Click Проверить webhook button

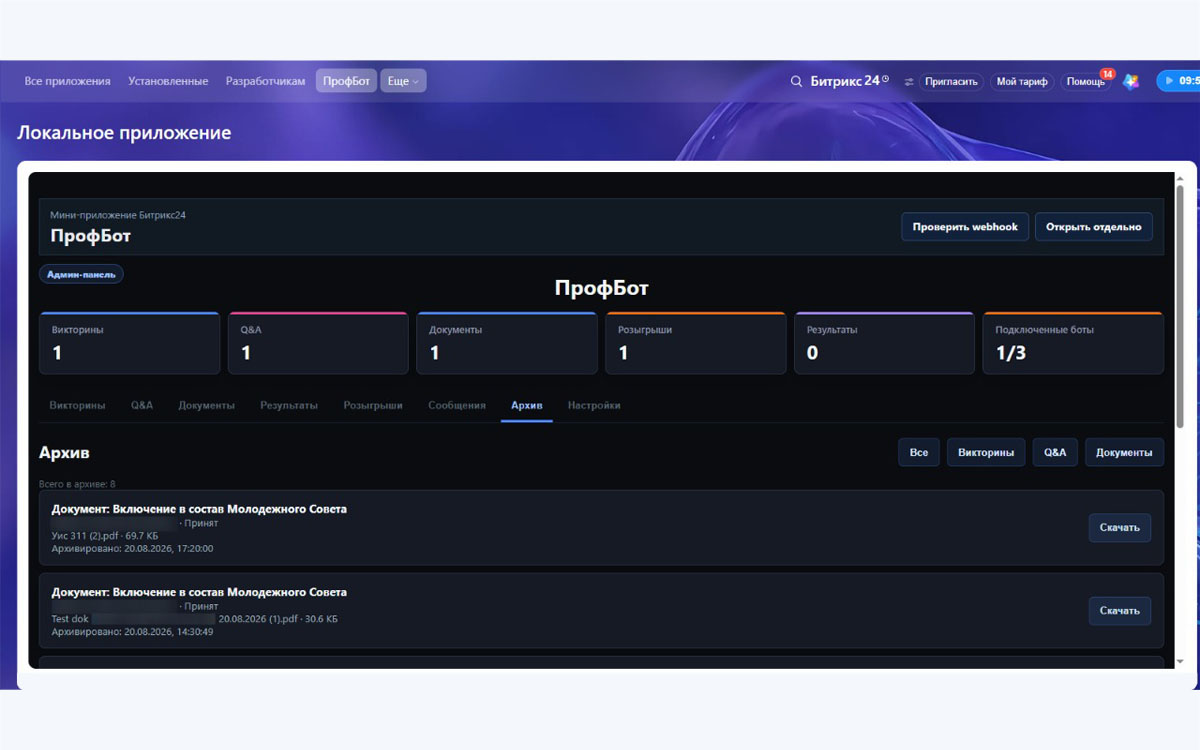tap(965, 227)
